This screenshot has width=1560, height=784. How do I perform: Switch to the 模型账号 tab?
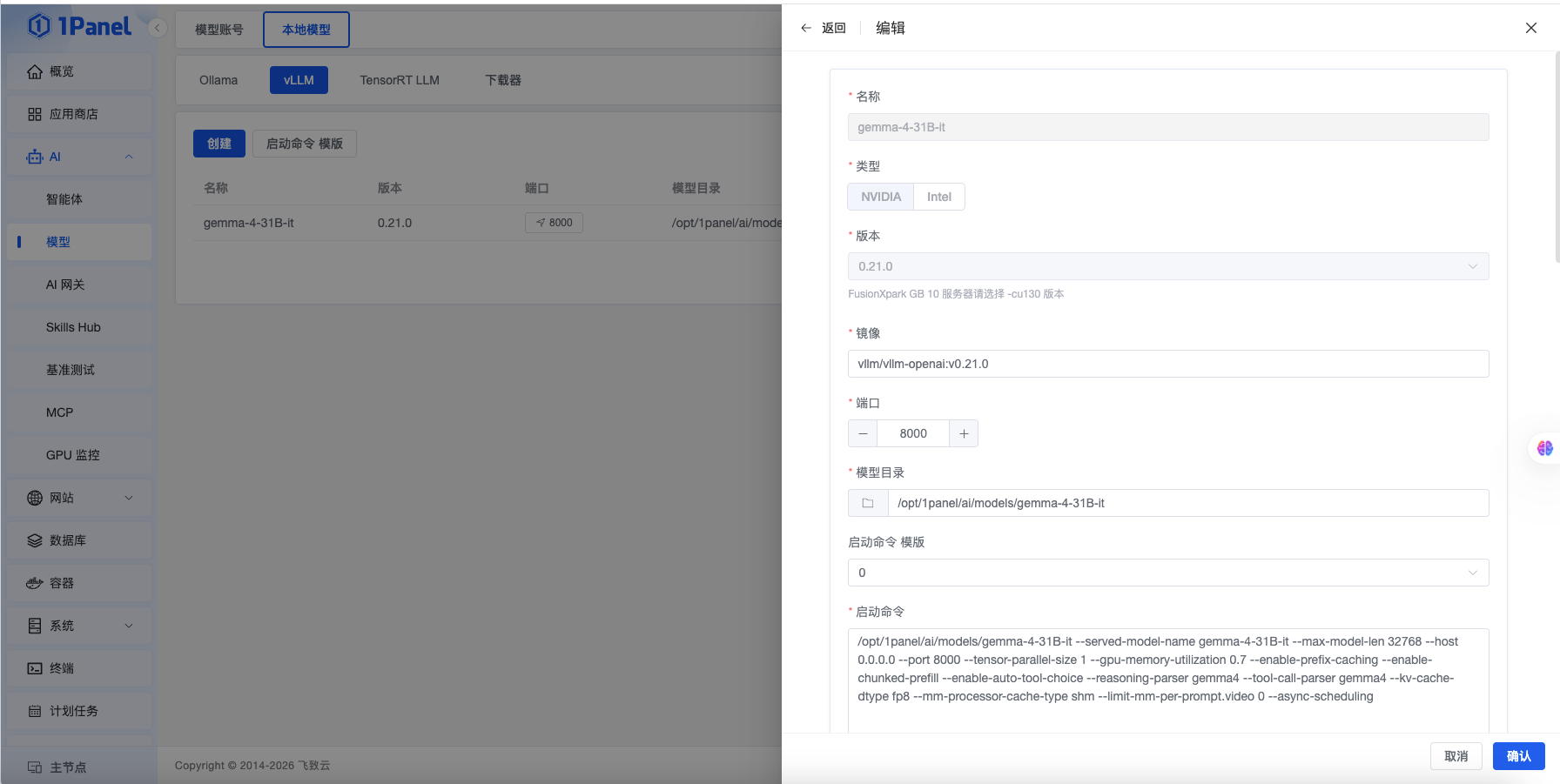(x=219, y=30)
